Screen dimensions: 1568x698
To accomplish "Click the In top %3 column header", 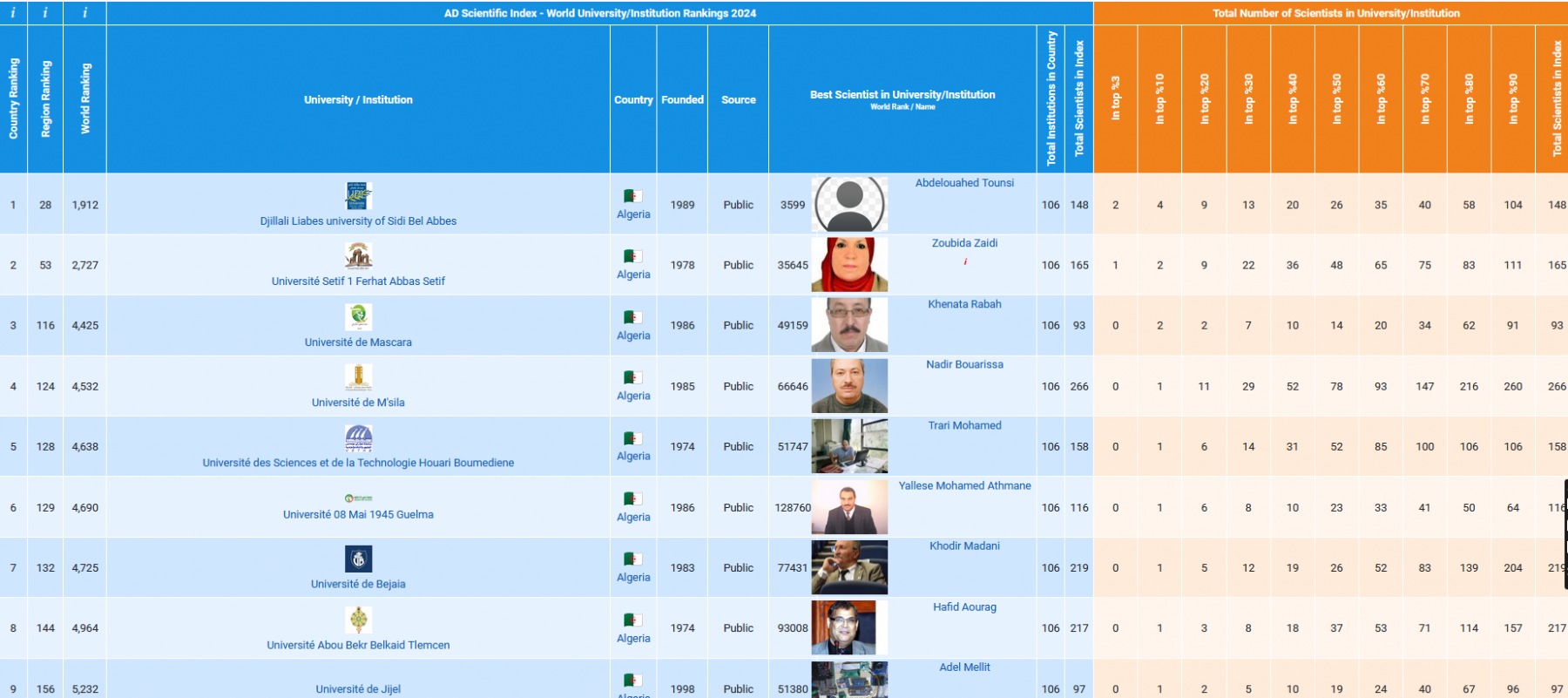I will point(1116,98).
